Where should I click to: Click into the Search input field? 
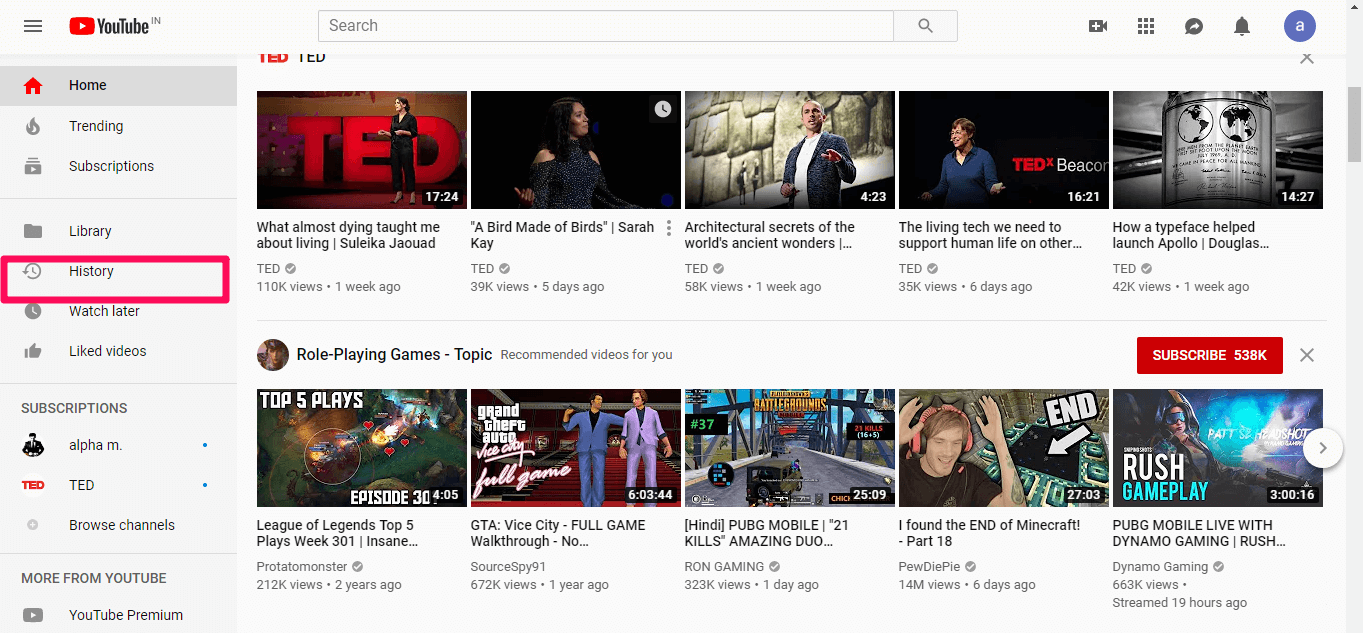[x=605, y=26]
